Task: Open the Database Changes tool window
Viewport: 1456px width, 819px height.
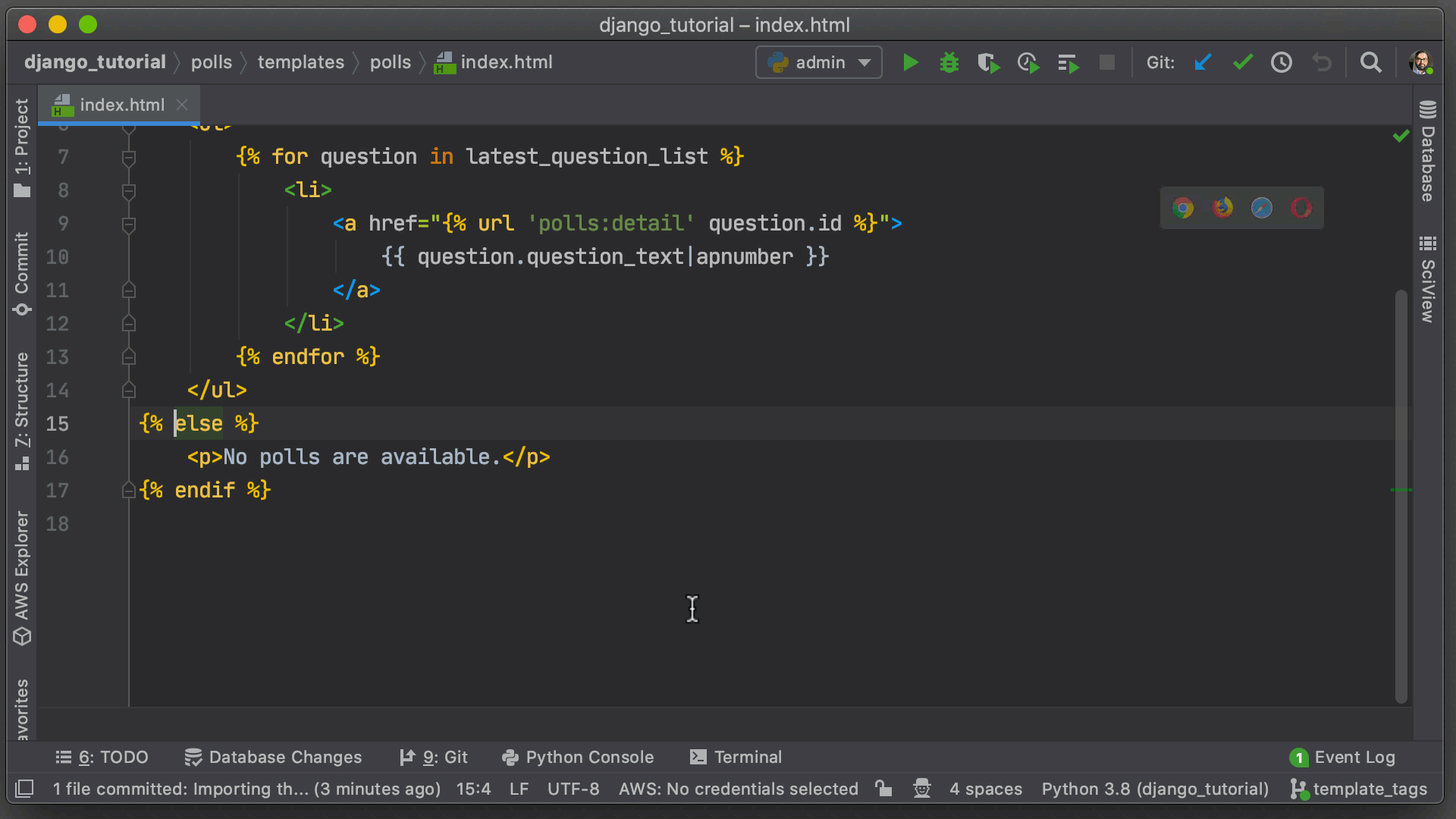Action: (x=273, y=757)
